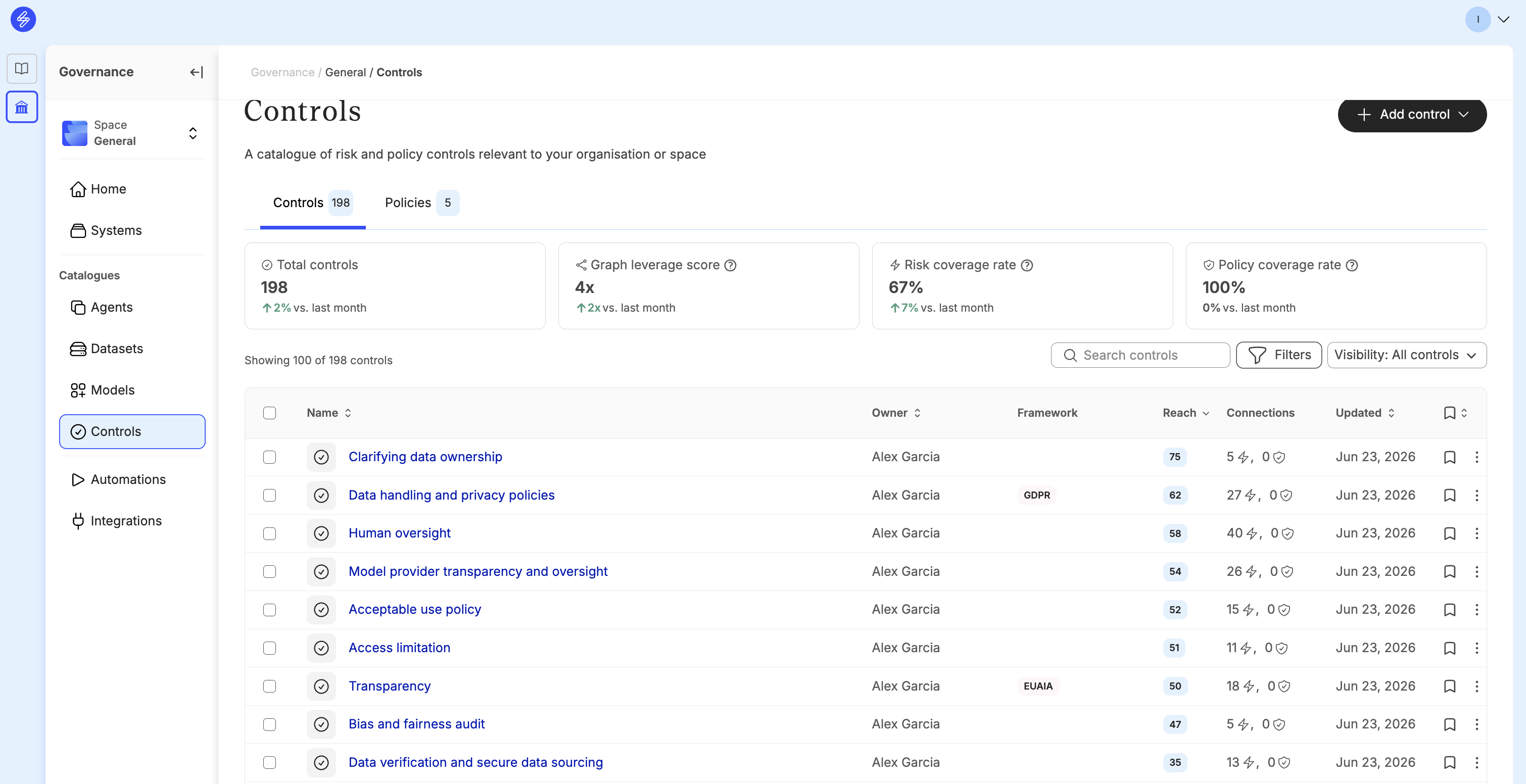Viewport: 1526px width, 784px height.
Task: Open Automations in the sidebar
Action: (x=131, y=479)
